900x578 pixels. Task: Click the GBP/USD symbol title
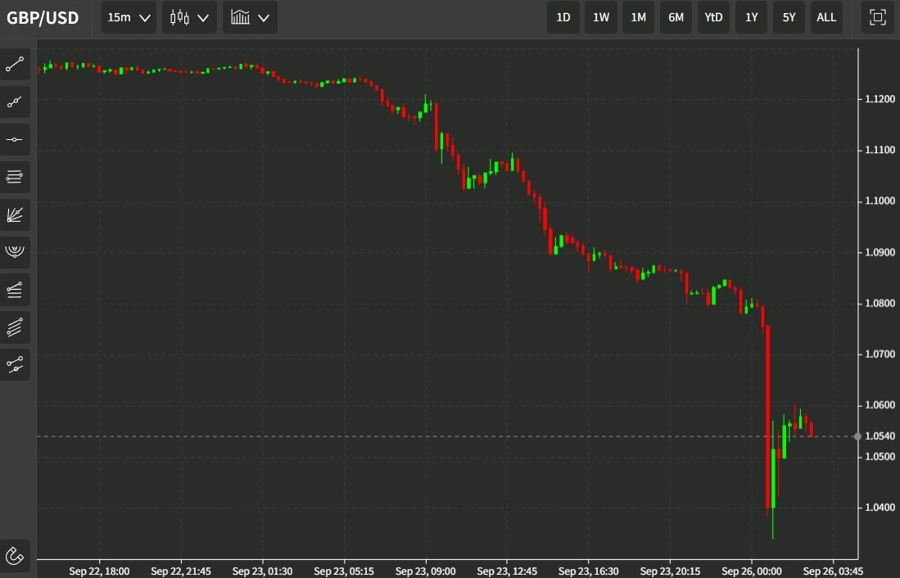(x=42, y=18)
